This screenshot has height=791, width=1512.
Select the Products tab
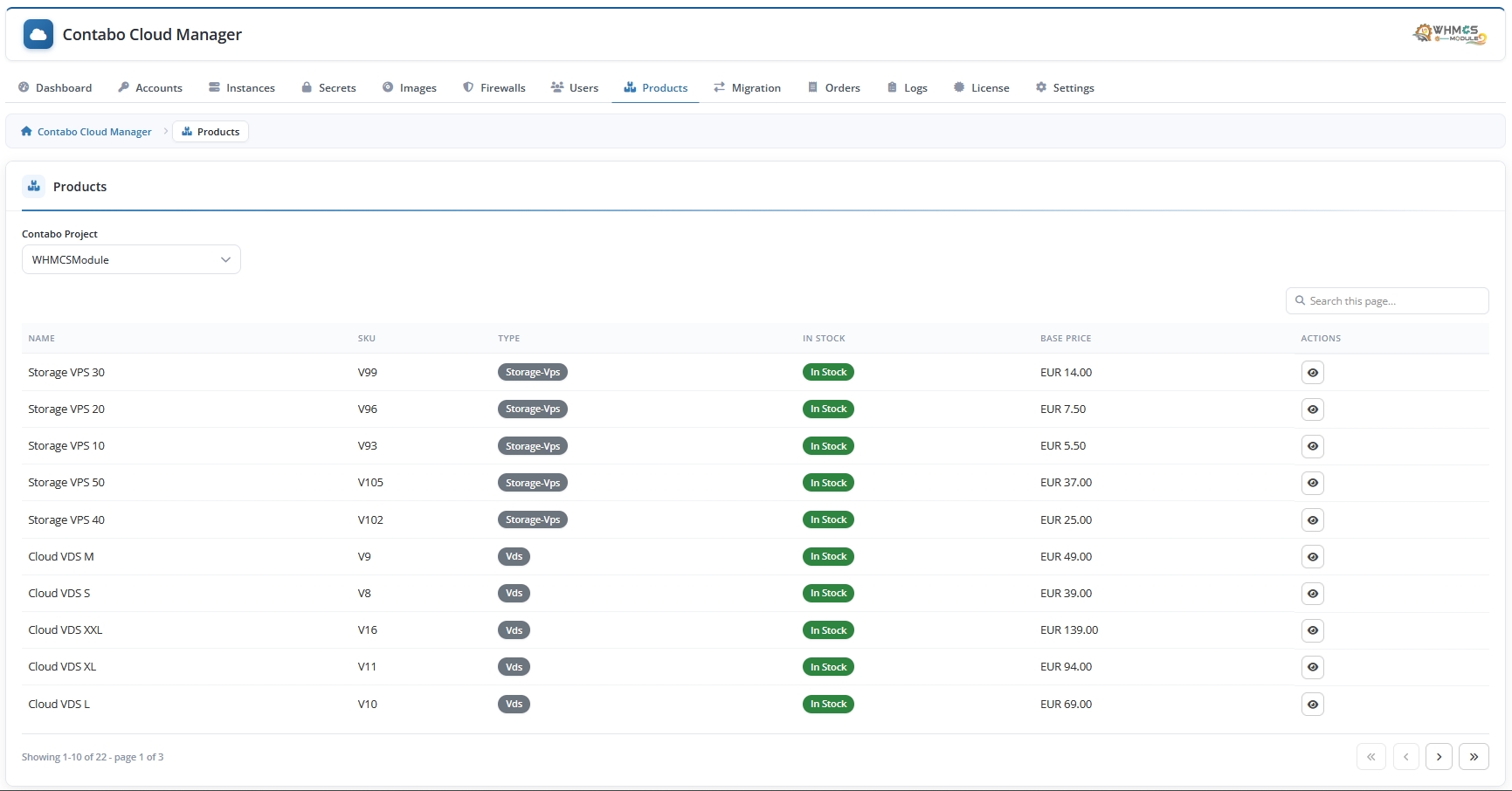coord(655,87)
